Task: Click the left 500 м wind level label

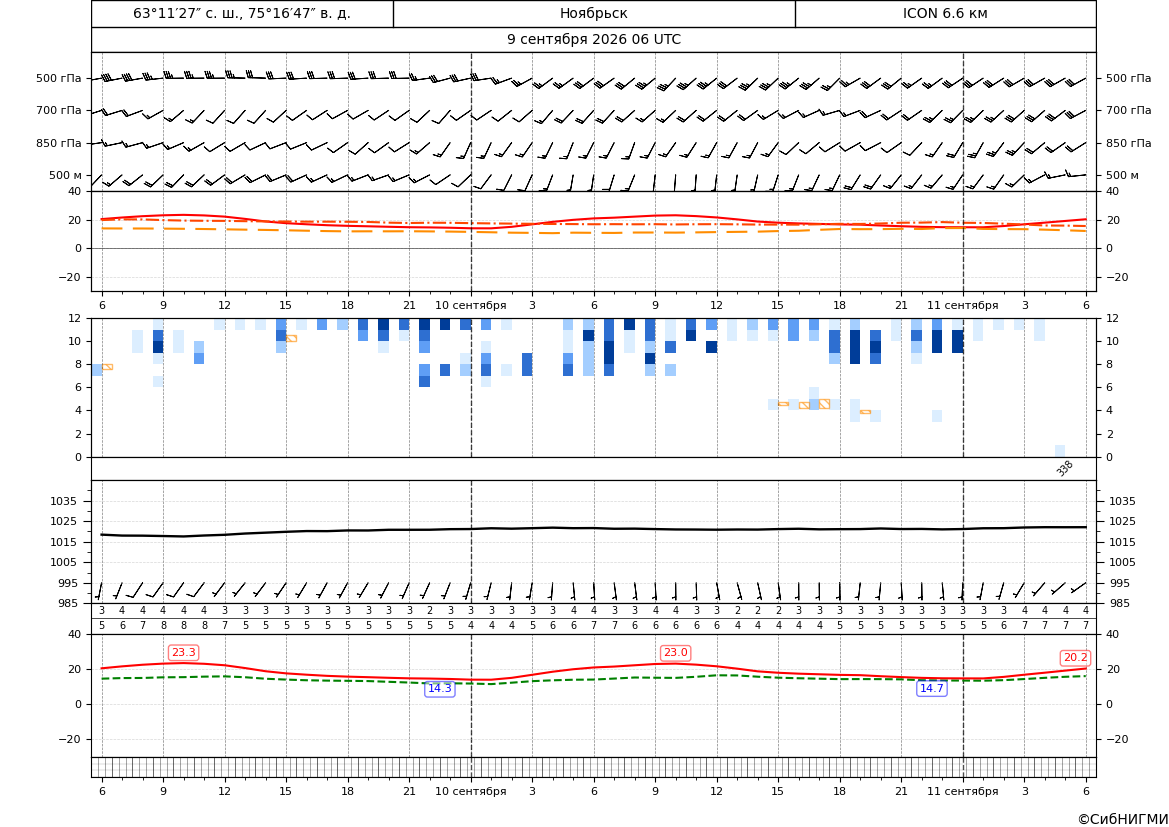Action: [x=66, y=175]
